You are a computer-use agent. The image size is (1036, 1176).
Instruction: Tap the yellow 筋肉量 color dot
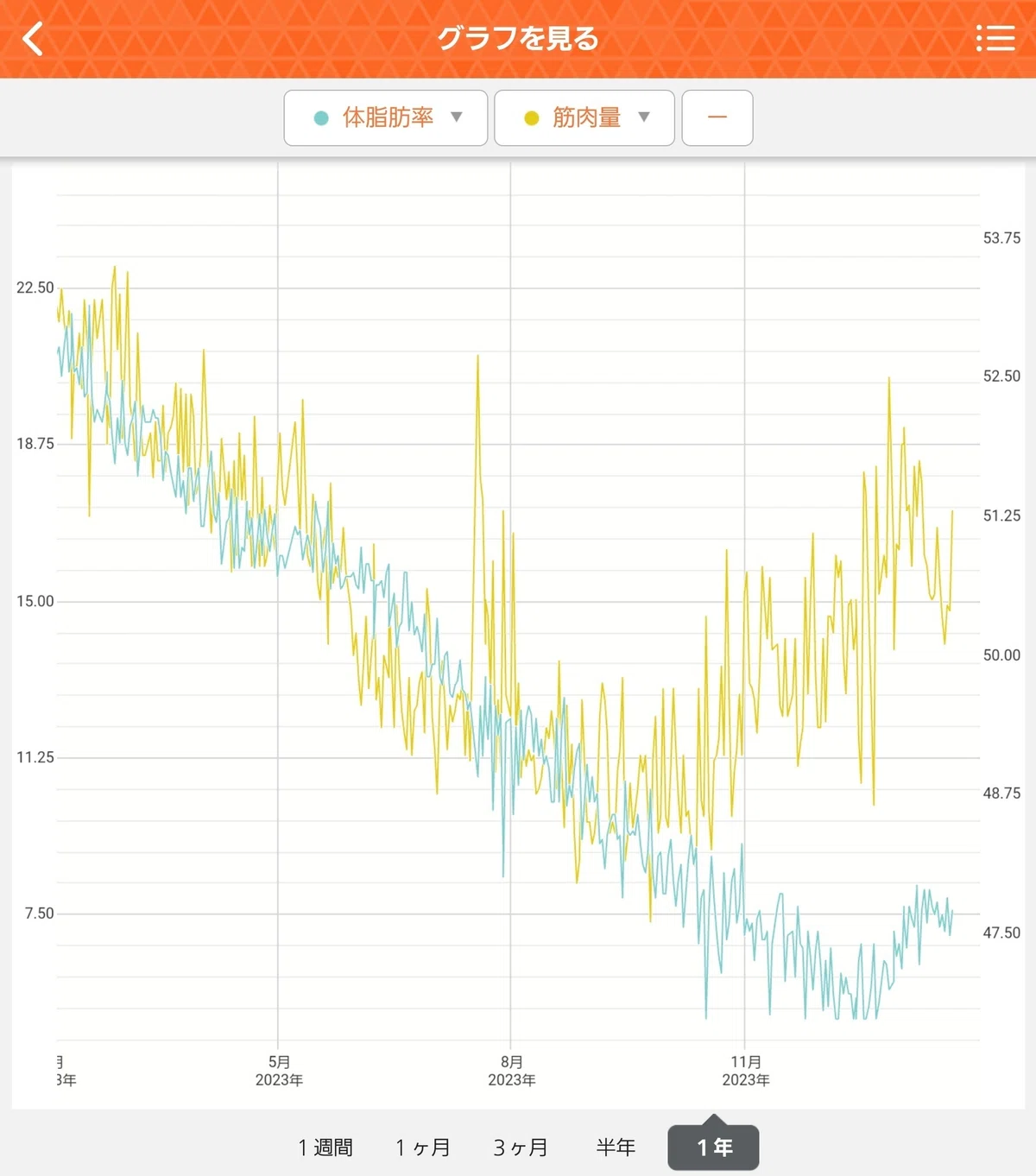[x=532, y=118]
